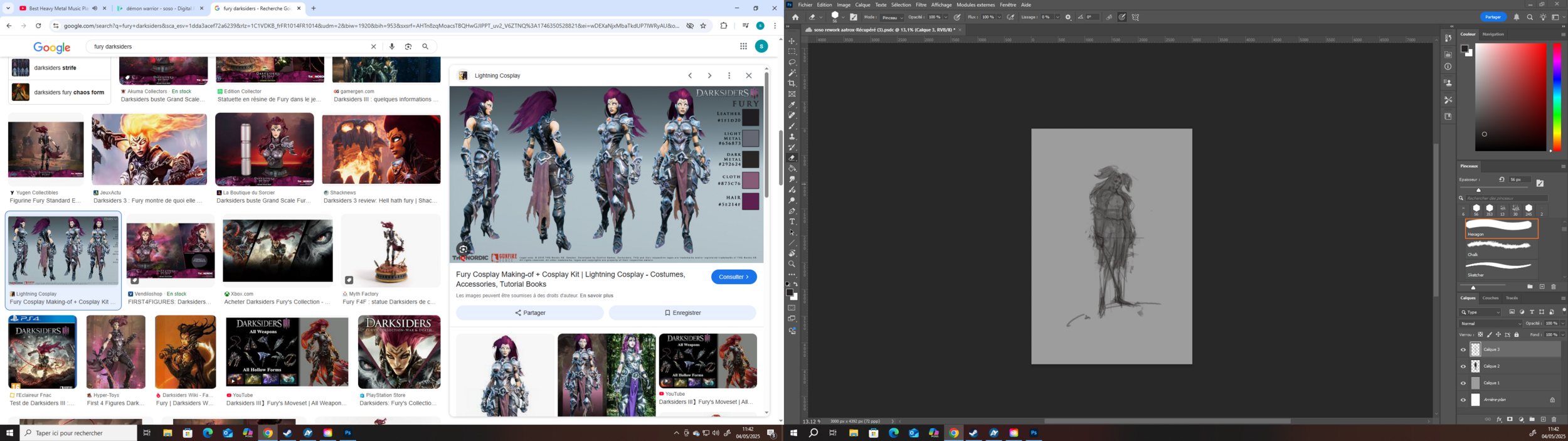
Task: Click the Enregistrer button
Action: (x=682, y=313)
